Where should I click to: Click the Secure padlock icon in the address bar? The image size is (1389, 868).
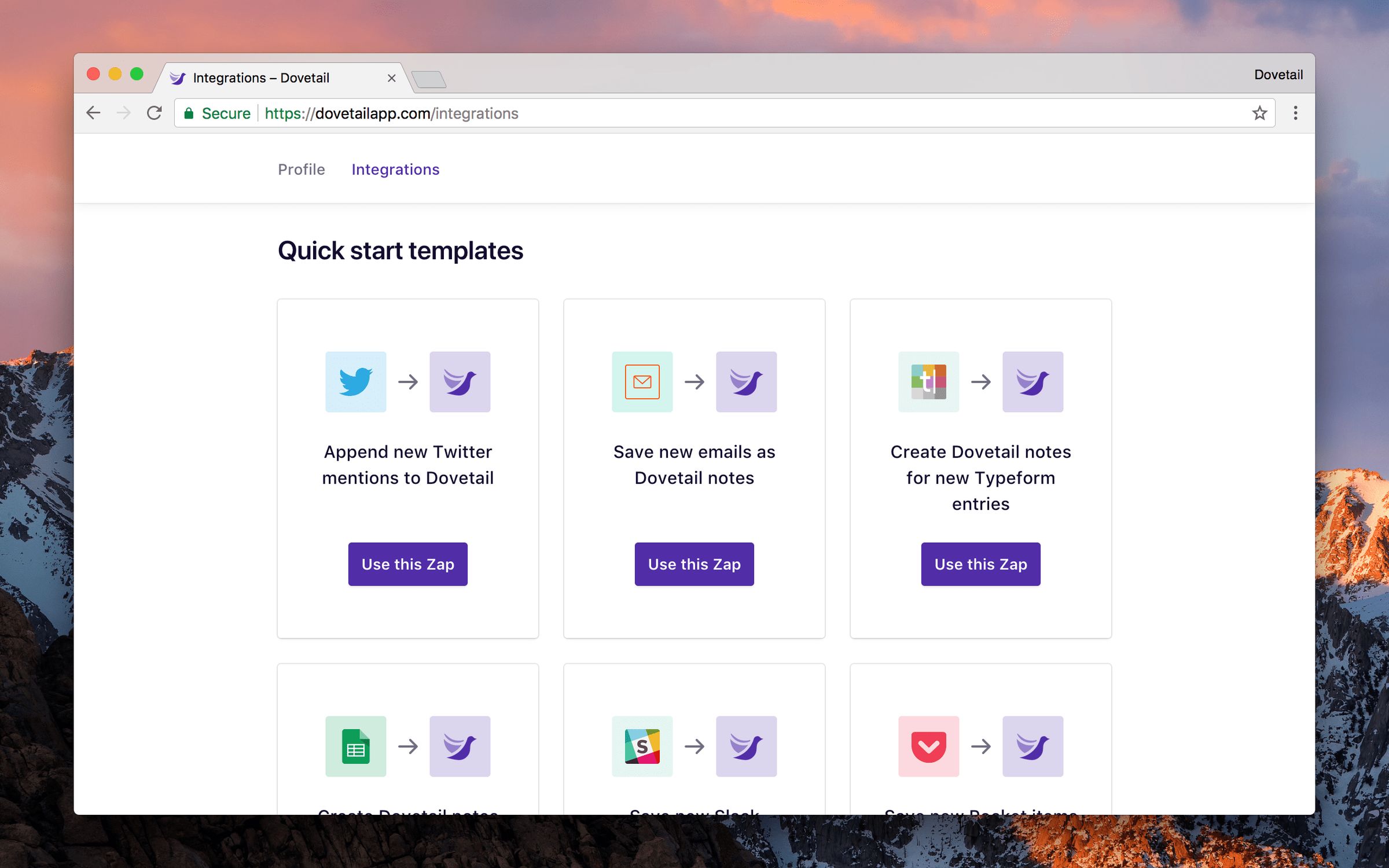point(189,113)
